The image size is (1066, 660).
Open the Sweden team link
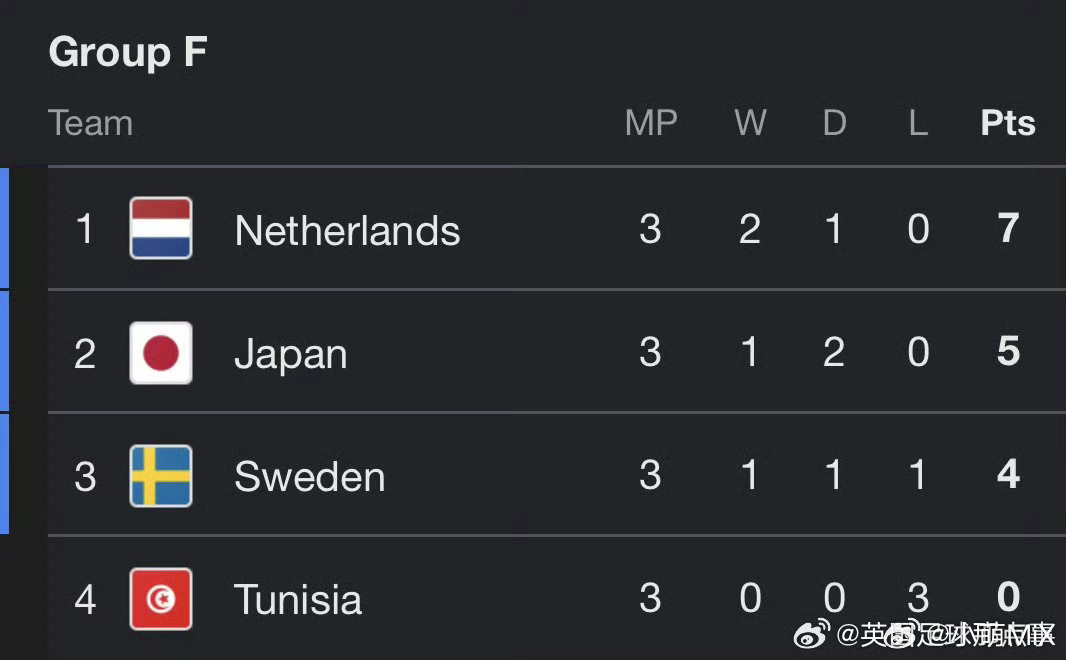(310, 476)
